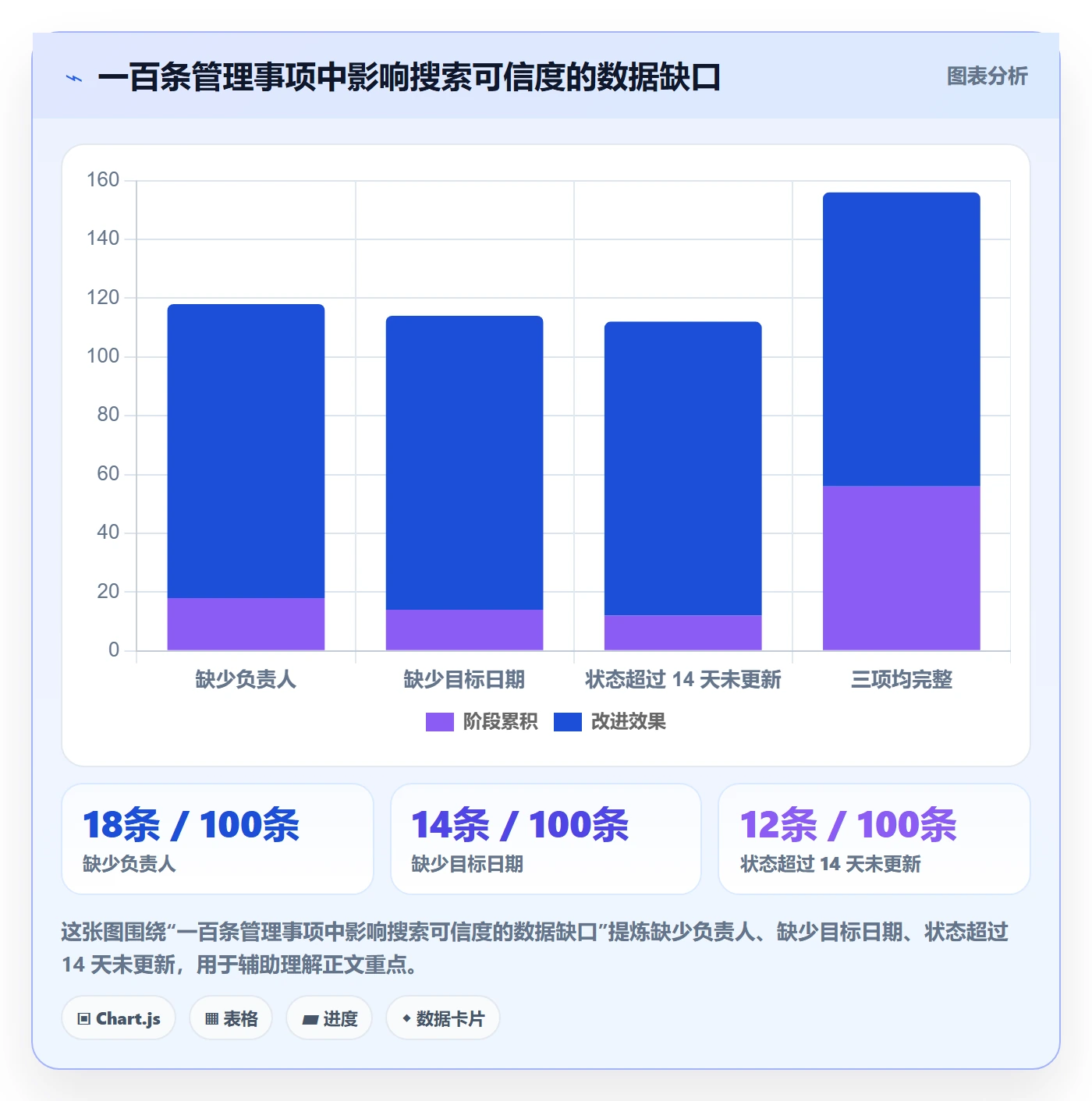
Task: Click the 状态超过 14 天未更新 x-axis label
Action: [682, 680]
